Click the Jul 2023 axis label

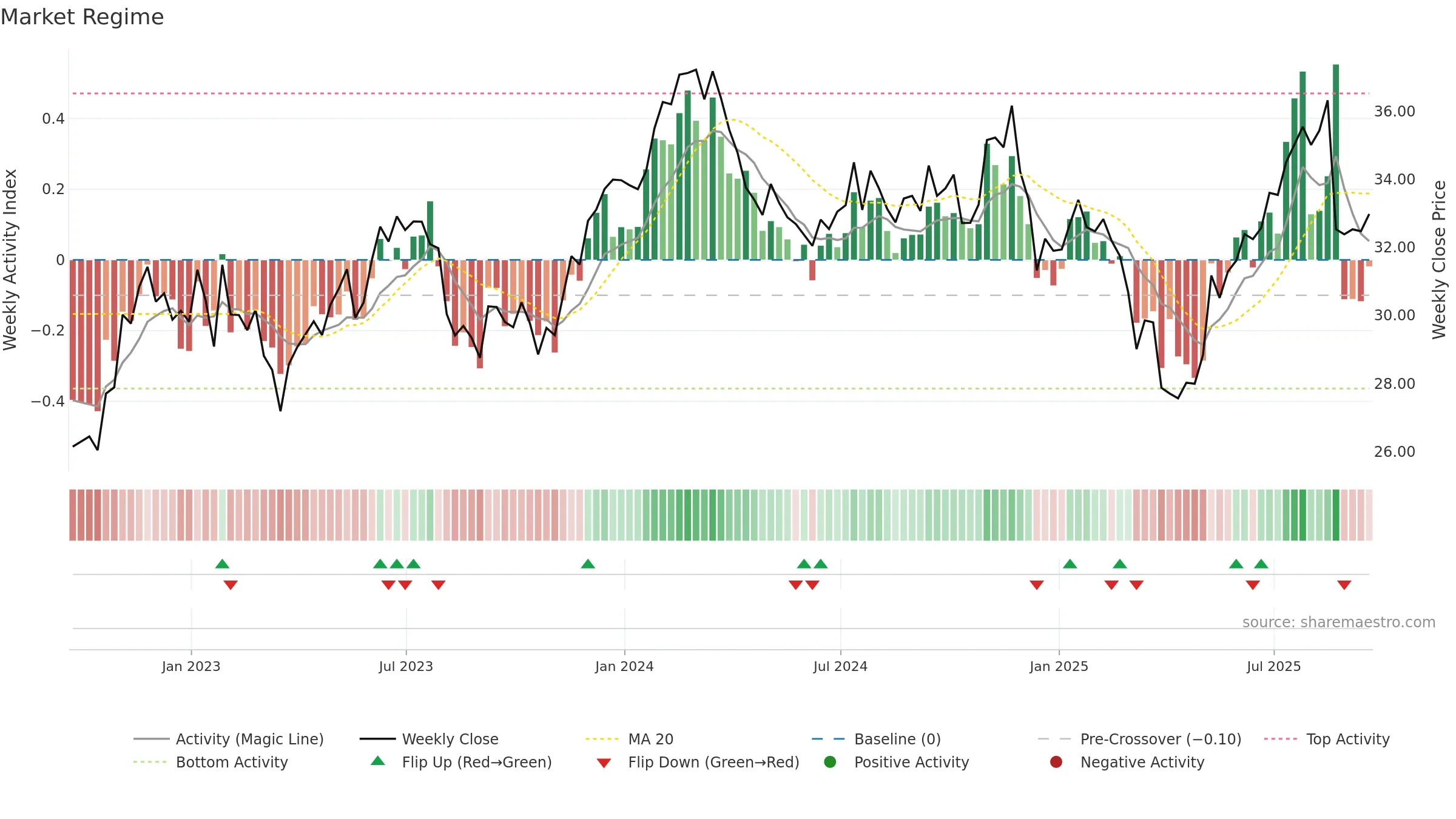[x=406, y=667]
